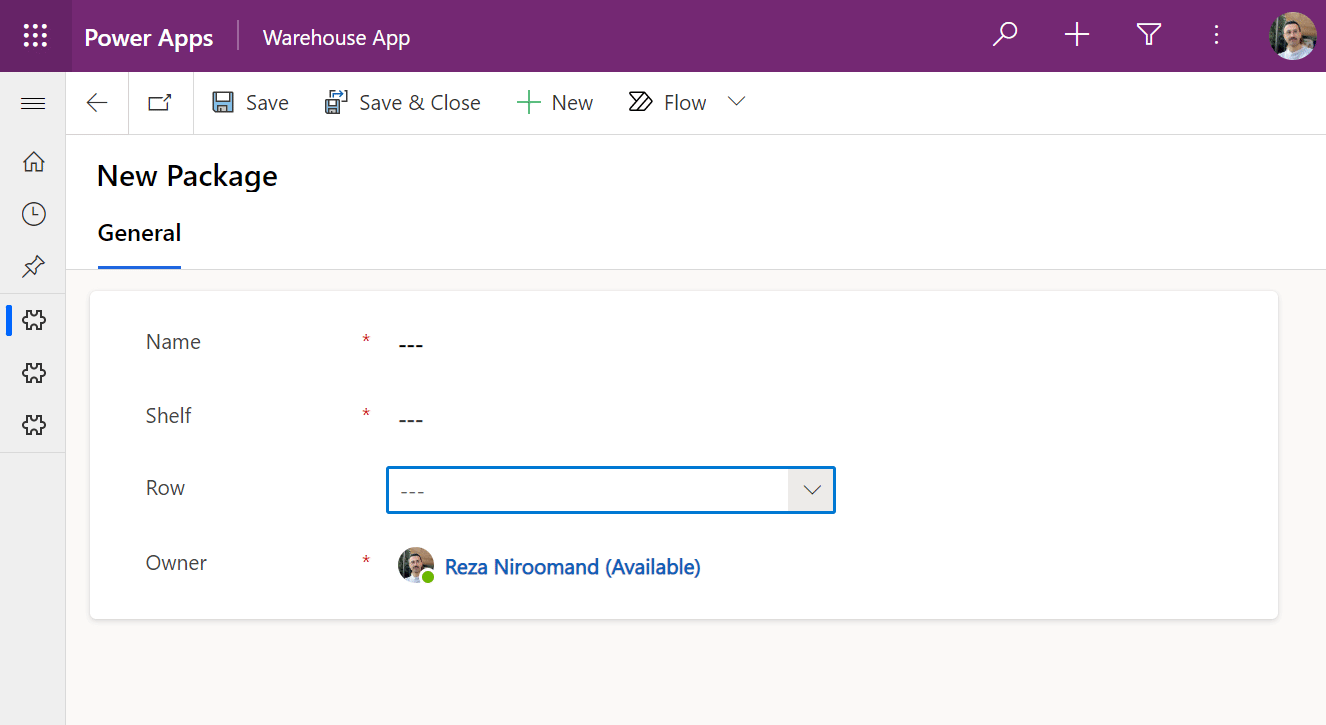The width and height of the screenshot is (1326, 725).
Task: Click the Save button
Action: (250, 103)
